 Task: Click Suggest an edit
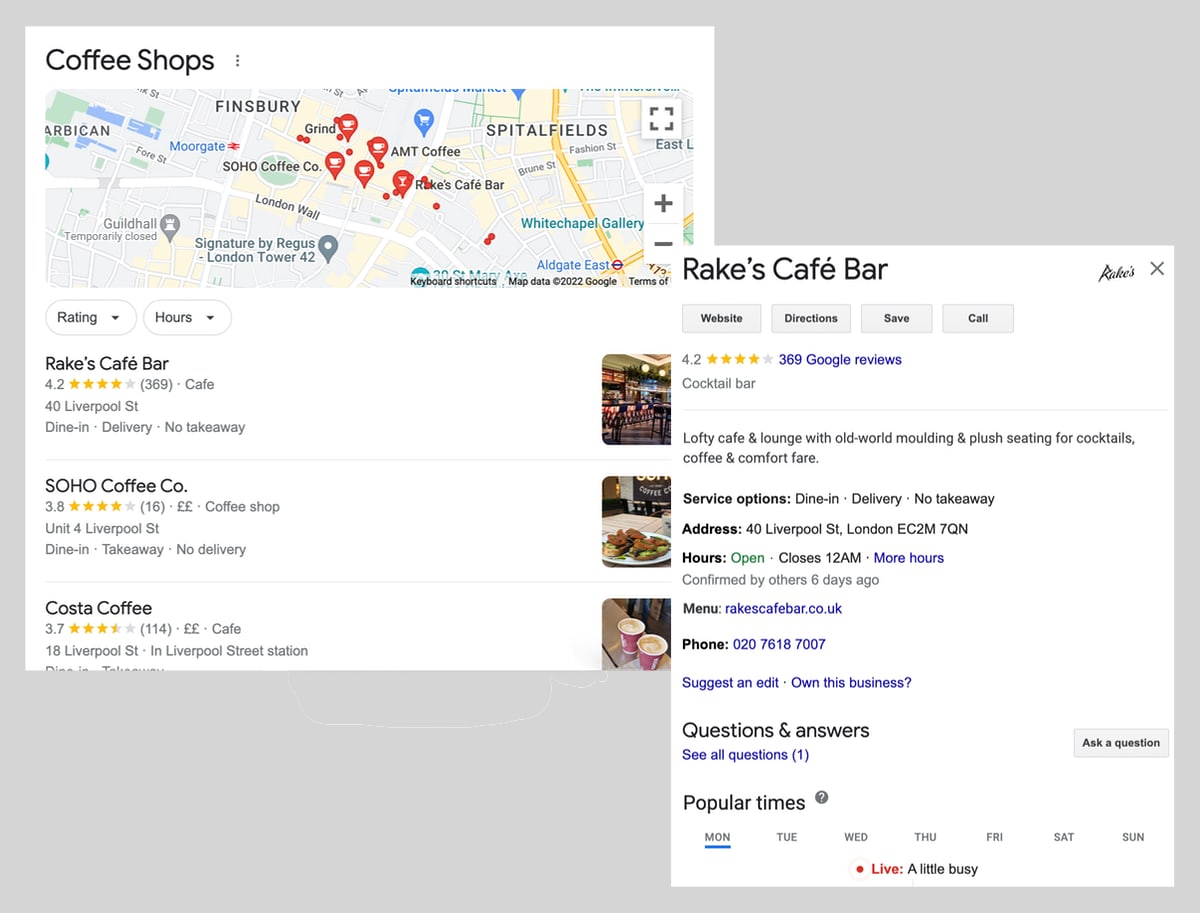click(x=730, y=682)
